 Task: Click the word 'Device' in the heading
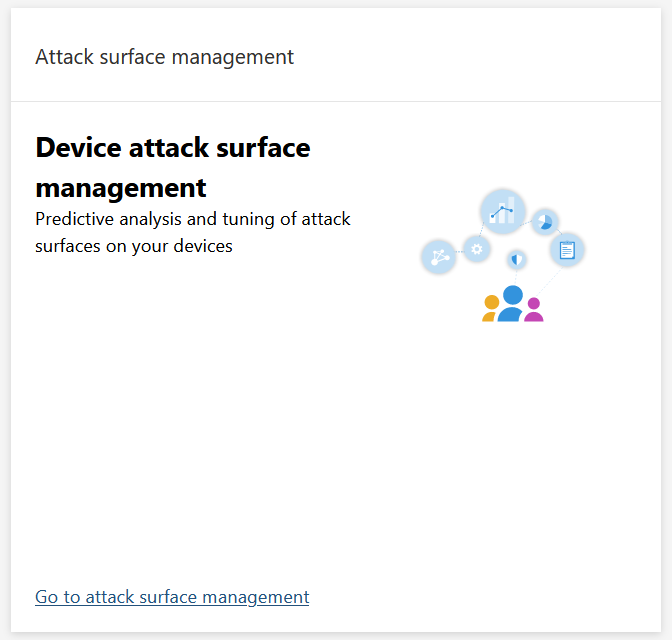tap(78, 148)
